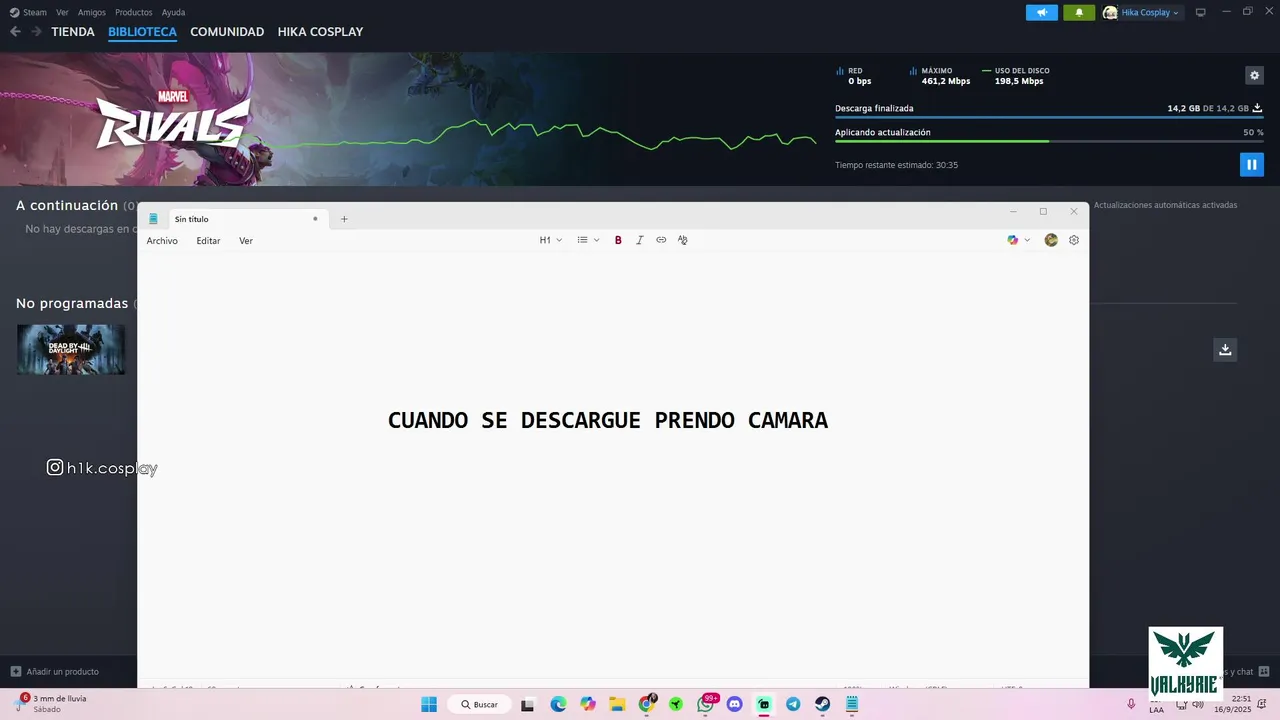Screen dimensions: 1280x720
Task: Click the Steam friends and chat icon
Action: (1264, 672)
